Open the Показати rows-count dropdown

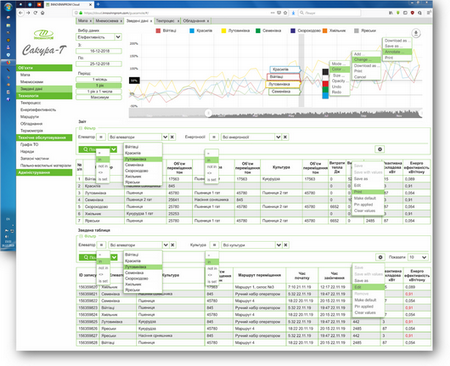(x=418, y=257)
